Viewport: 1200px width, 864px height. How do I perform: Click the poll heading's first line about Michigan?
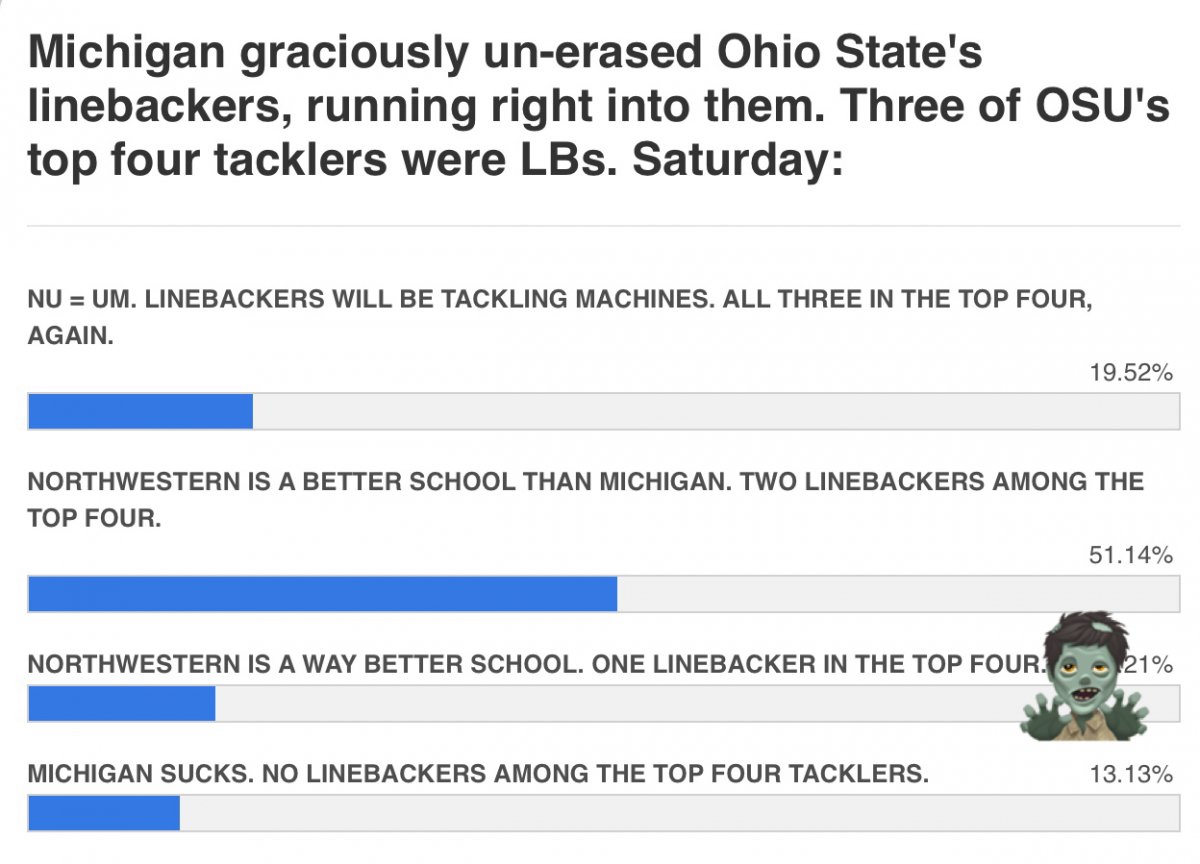click(505, 52)
